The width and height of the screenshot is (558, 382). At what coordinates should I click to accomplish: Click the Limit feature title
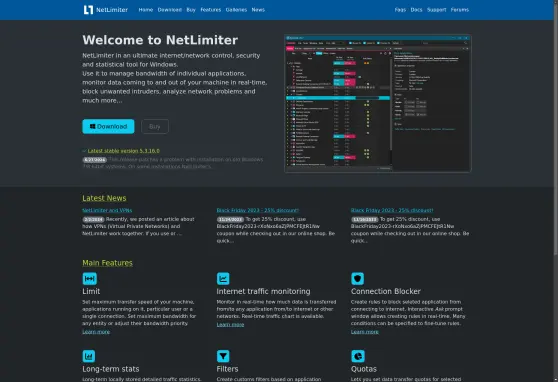pos(91,291)
